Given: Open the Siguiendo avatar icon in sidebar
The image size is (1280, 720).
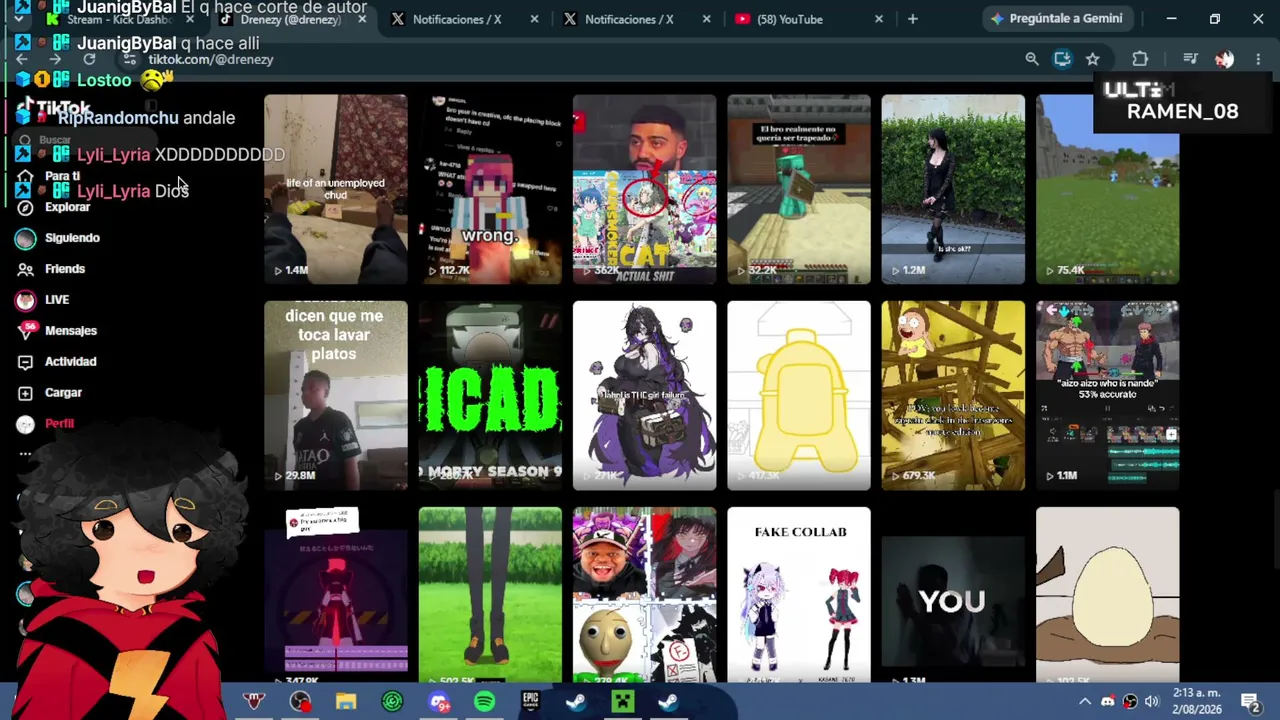Looking at the screenshot, I should 26,238.
